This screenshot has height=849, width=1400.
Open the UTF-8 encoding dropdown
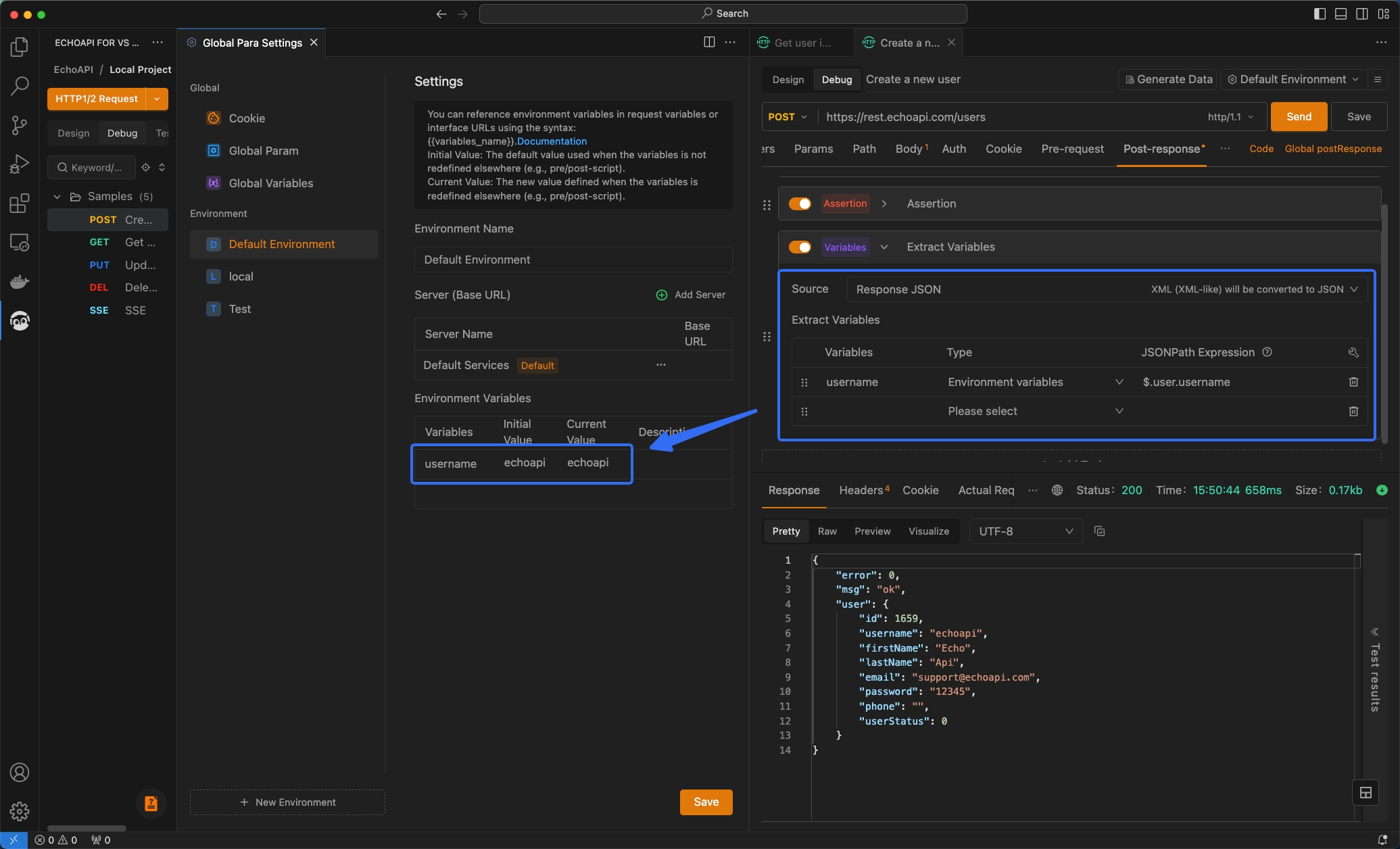click(x=1025, y=531)
